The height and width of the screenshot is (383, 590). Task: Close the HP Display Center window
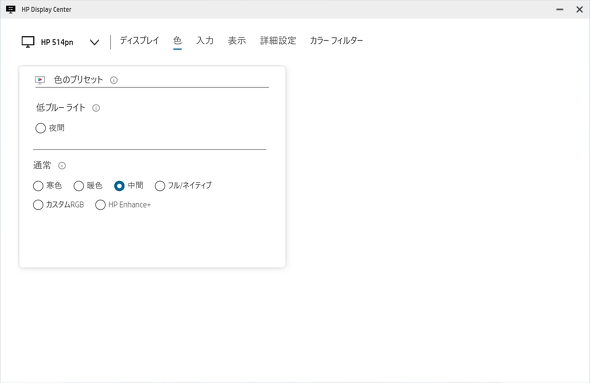579,9
